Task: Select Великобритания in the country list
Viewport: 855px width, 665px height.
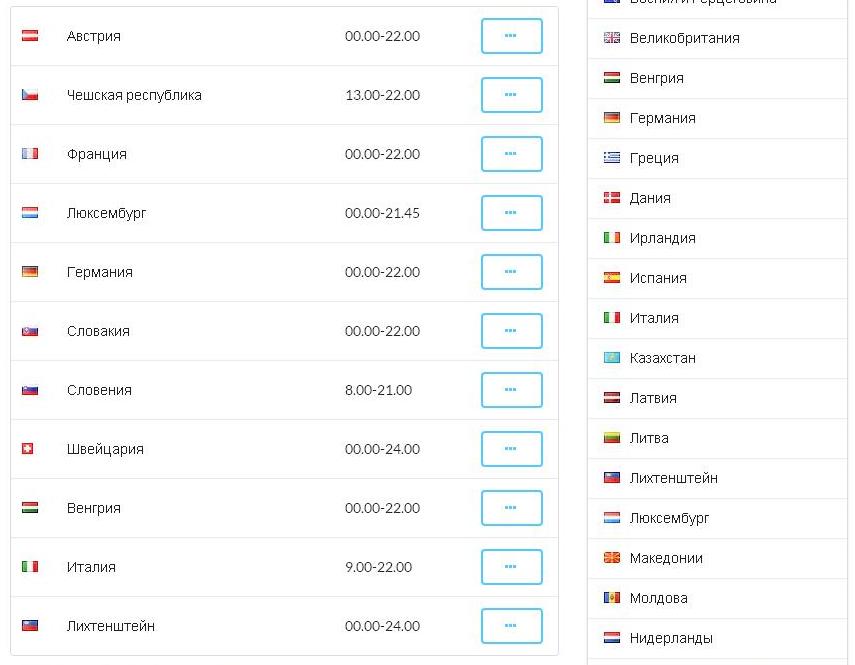Action: (684, 38)
